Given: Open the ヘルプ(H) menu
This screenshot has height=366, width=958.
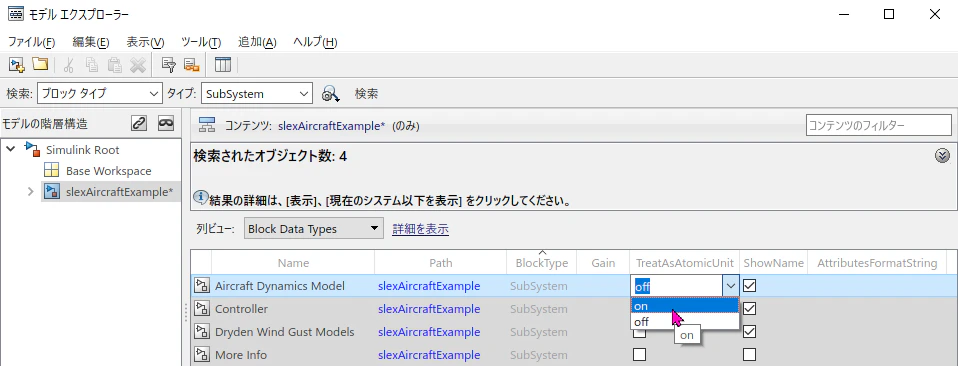Looking at the screenshot, I should point(315,42).
